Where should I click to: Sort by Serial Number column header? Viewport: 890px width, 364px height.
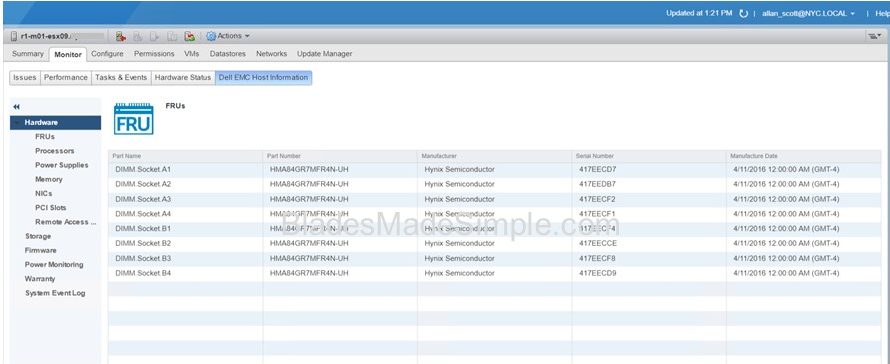[649, 156]
